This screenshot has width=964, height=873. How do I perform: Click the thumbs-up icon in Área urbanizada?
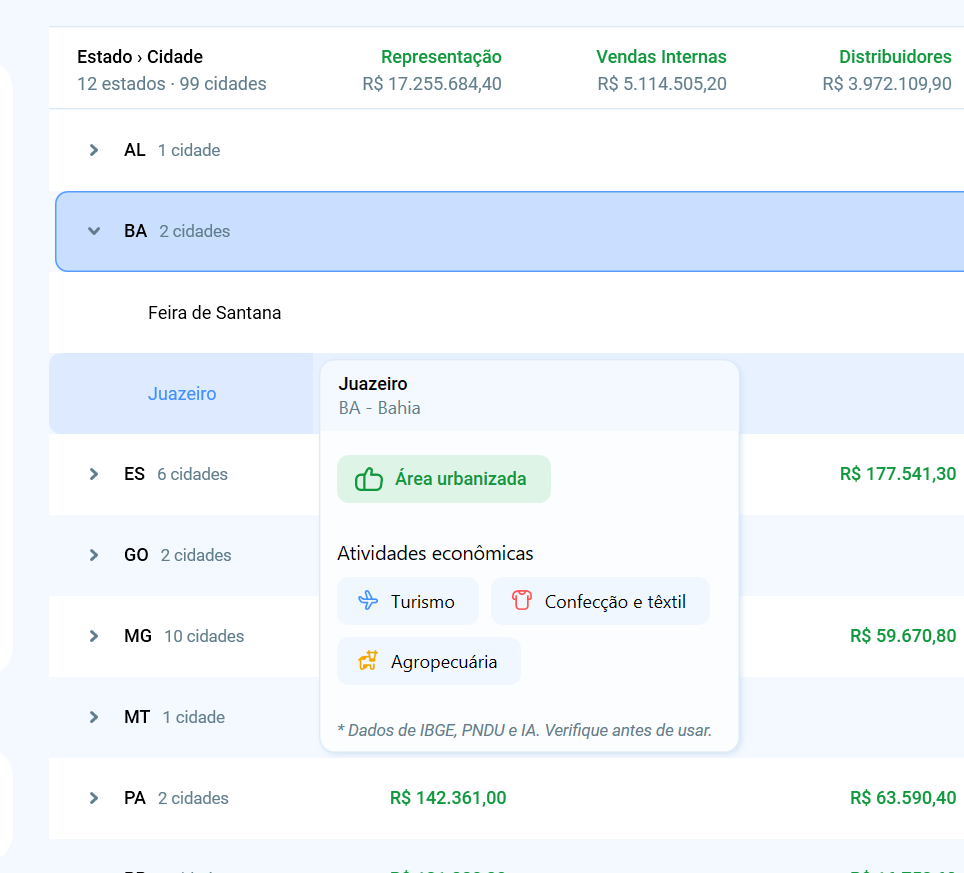pos(369,479)
